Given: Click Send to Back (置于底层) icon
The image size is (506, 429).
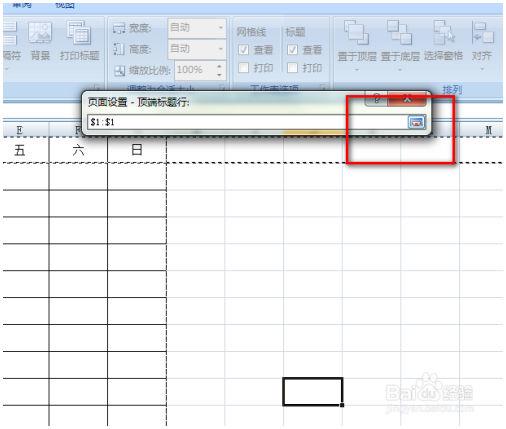Looking at the screenshot, I should (x=400, y=32).
